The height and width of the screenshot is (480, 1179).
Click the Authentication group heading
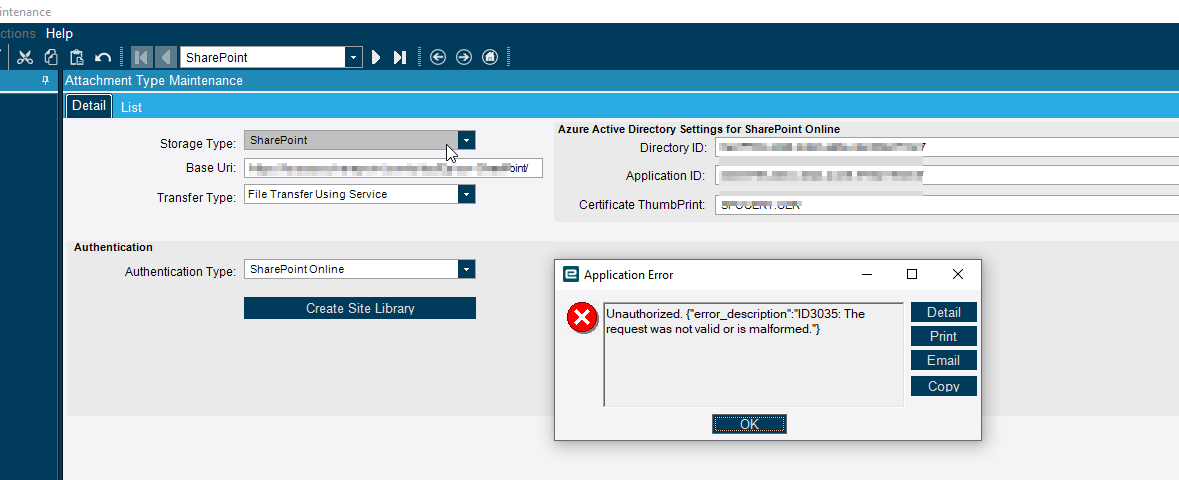tap(114, 247)
